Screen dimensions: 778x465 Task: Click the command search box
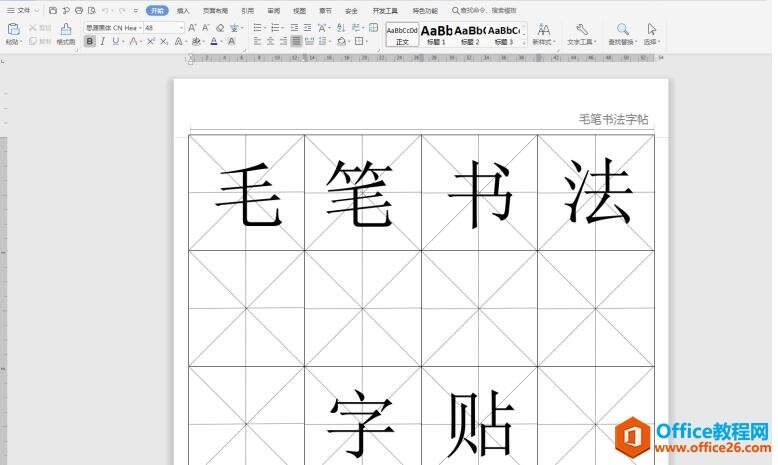click(484, 10)
